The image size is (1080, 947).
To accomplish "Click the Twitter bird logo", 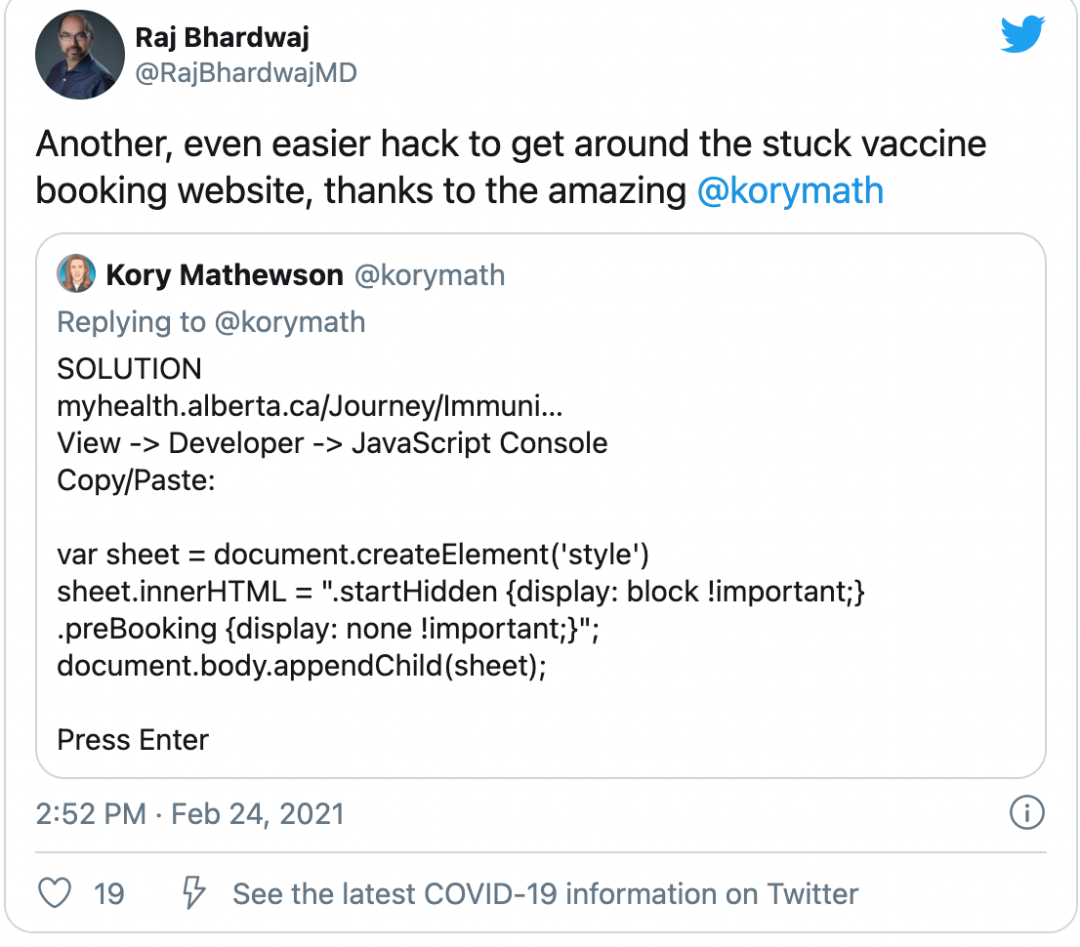I will 1023,34.
